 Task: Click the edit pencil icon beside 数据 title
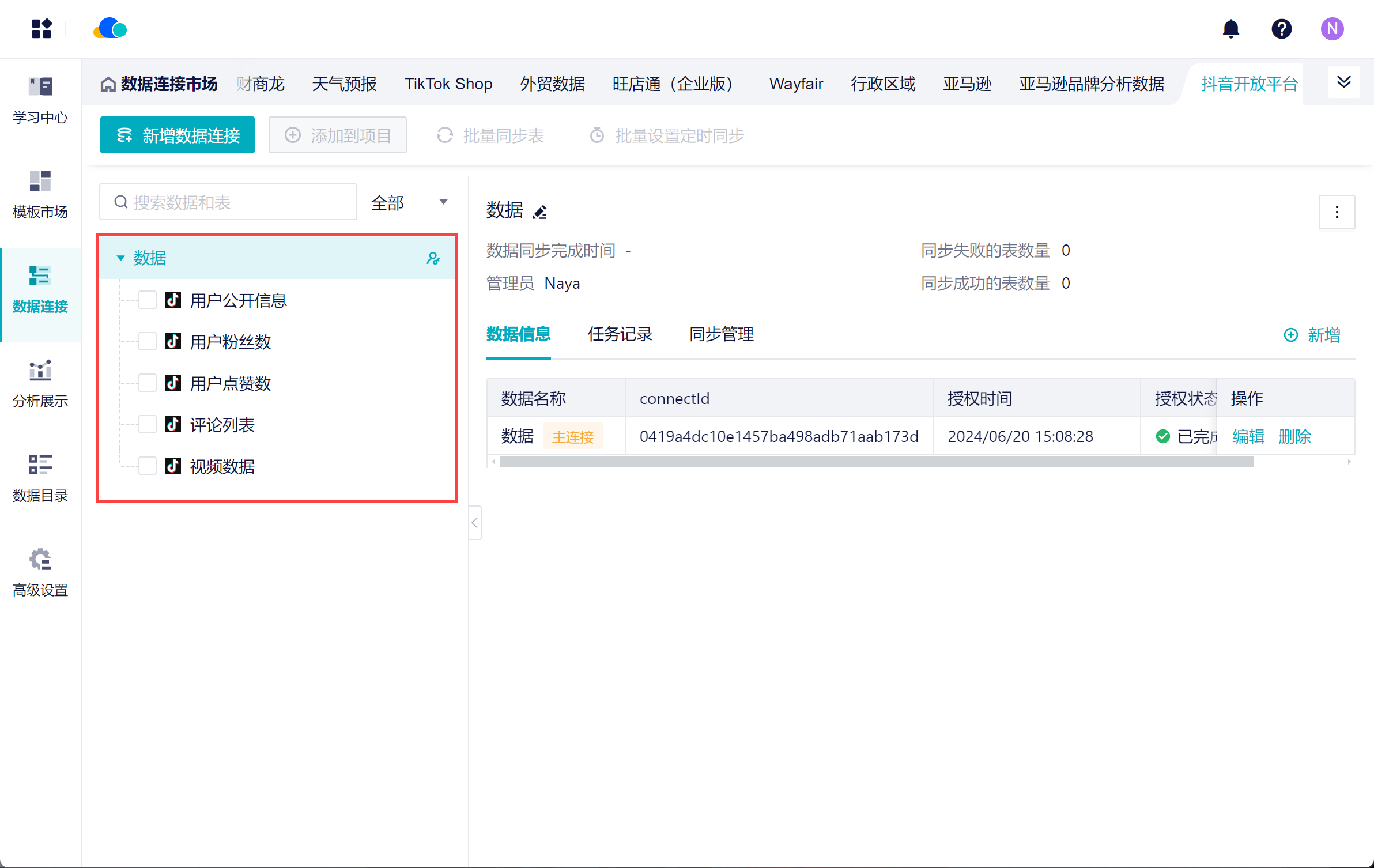(539, 212)
